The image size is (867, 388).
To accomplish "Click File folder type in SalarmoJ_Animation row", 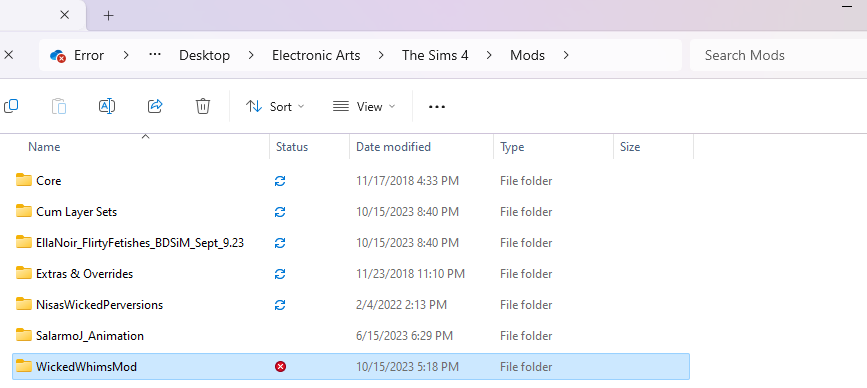I will [x=526, y=335].
